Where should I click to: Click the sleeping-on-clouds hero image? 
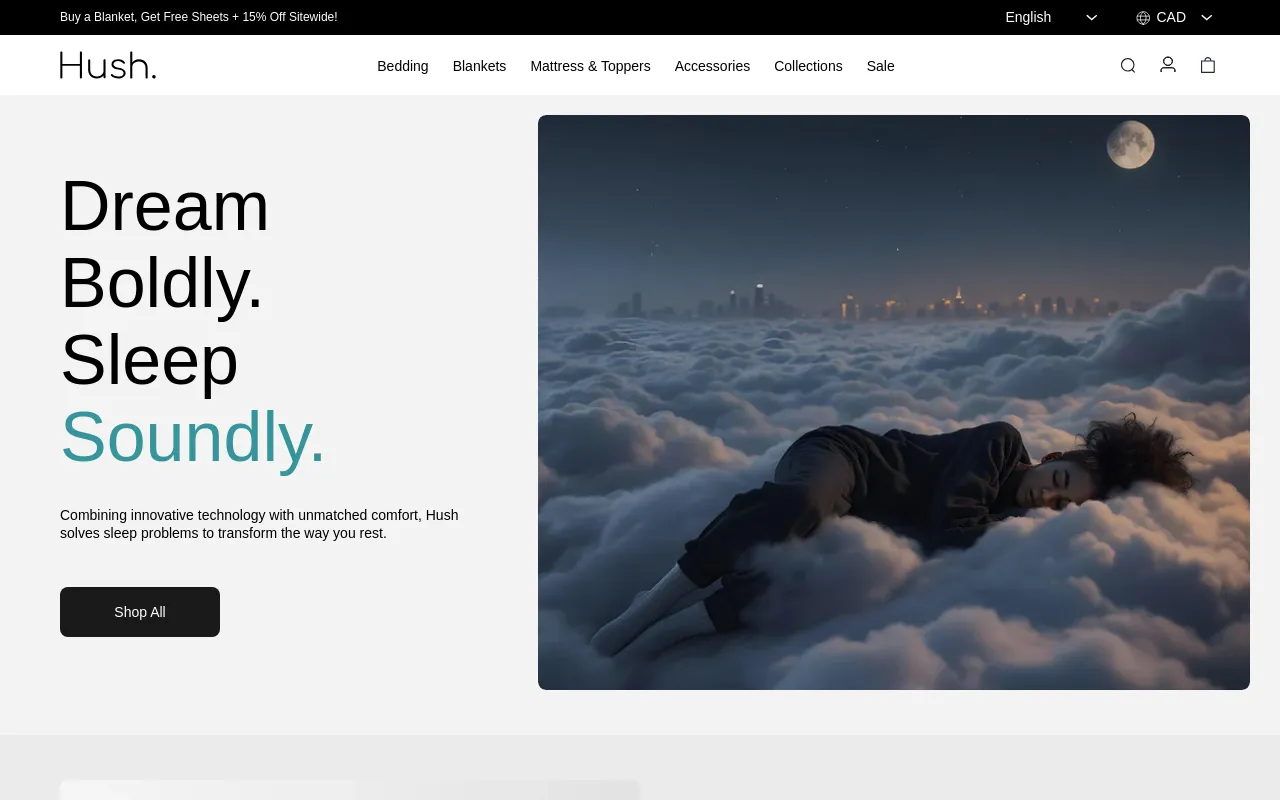(x=893, y=402)
